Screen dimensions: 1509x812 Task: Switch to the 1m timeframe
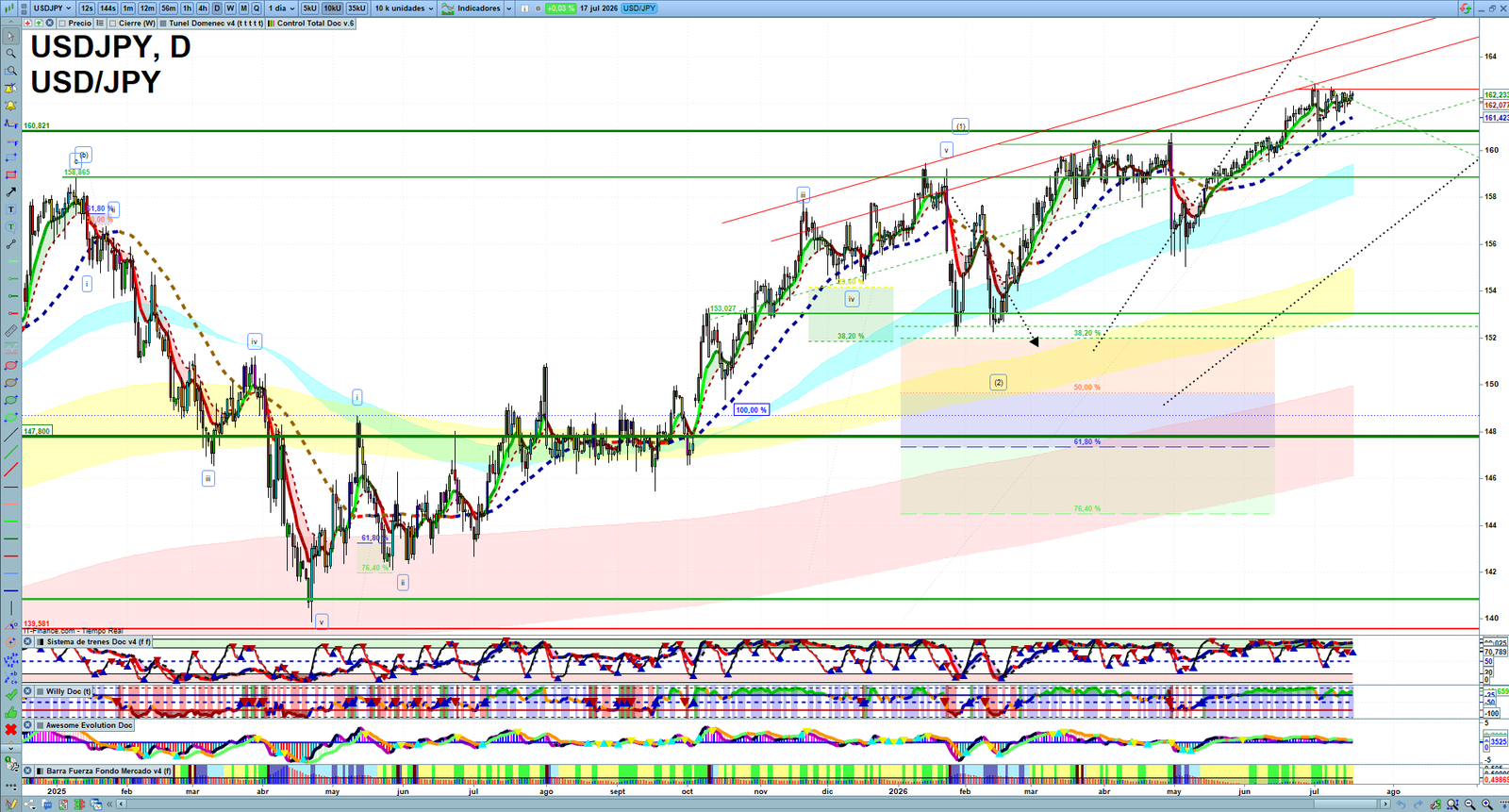(128, 8)
